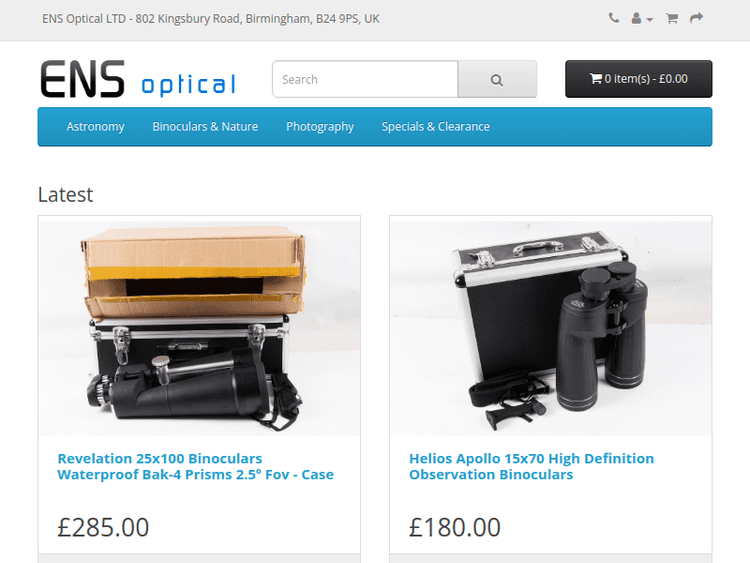This screenshot has height=563, width=750.
Task: Click the user account person icon
Action: point(636,18)
